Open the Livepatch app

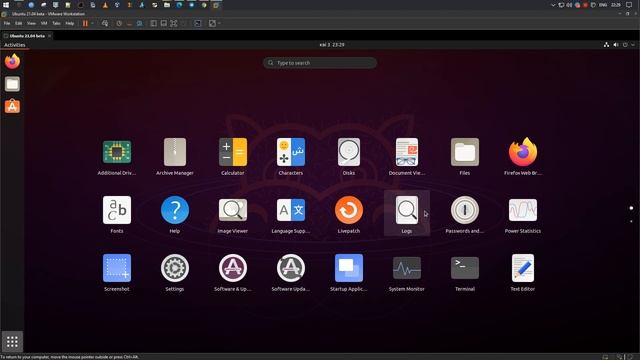tap(349, 215)
